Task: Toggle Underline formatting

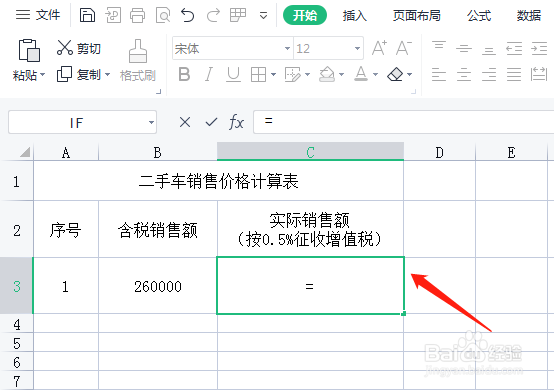Action: 233,74
